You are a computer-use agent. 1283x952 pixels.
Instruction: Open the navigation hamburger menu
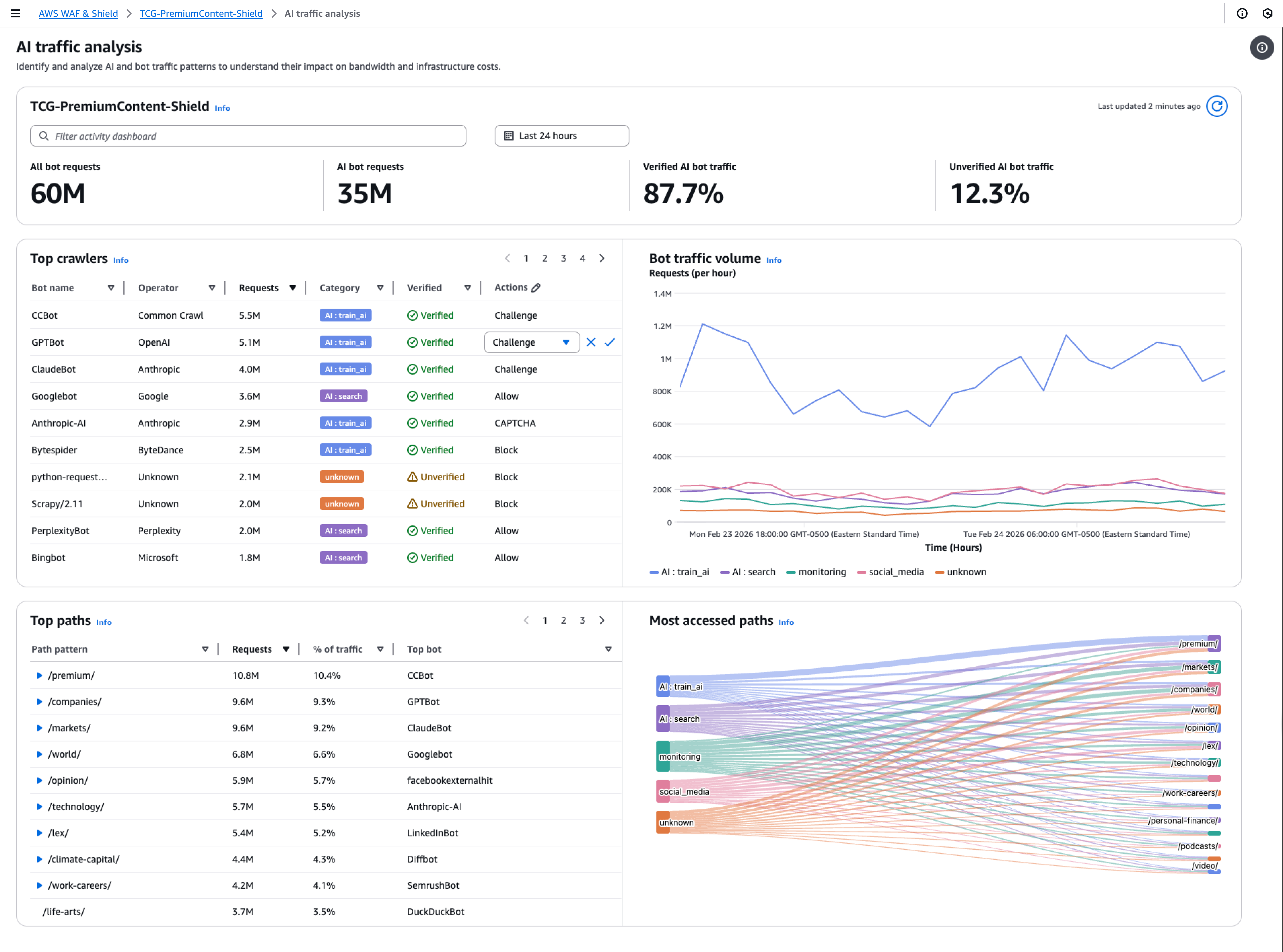15,13
